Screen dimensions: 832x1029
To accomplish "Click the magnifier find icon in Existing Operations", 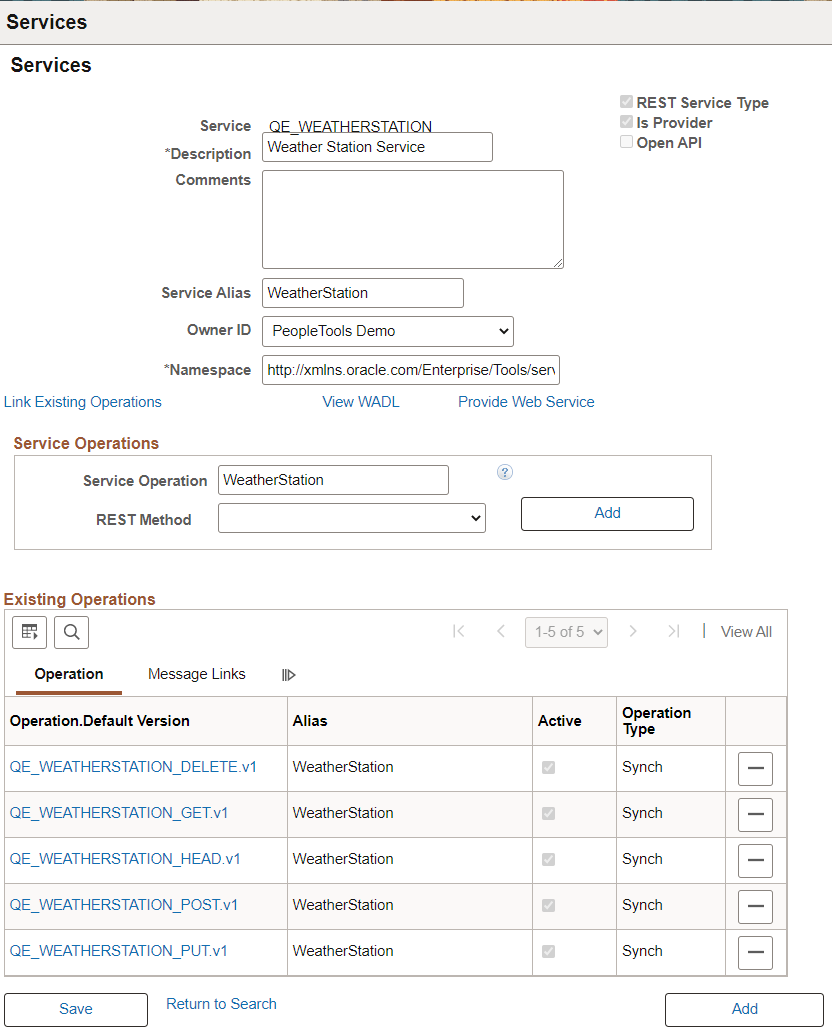I will coord(72,633).
